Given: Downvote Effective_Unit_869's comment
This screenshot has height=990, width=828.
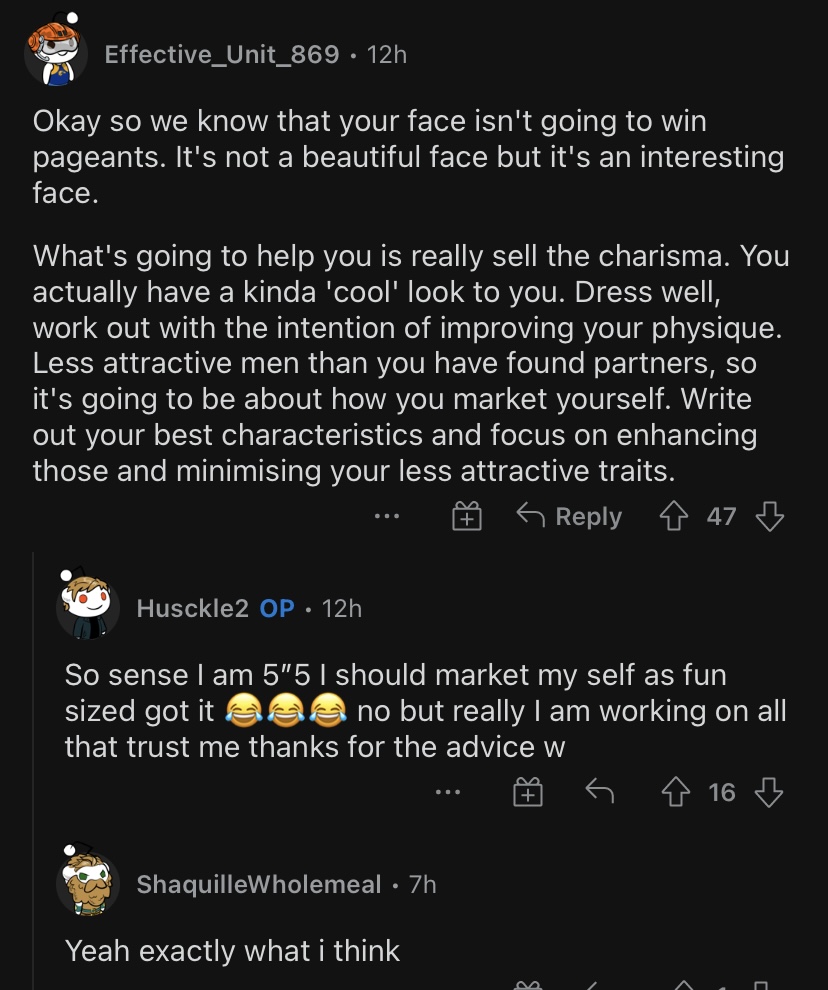Looking at the screenshot, I should pyautogui.click(x=769, y=516).
